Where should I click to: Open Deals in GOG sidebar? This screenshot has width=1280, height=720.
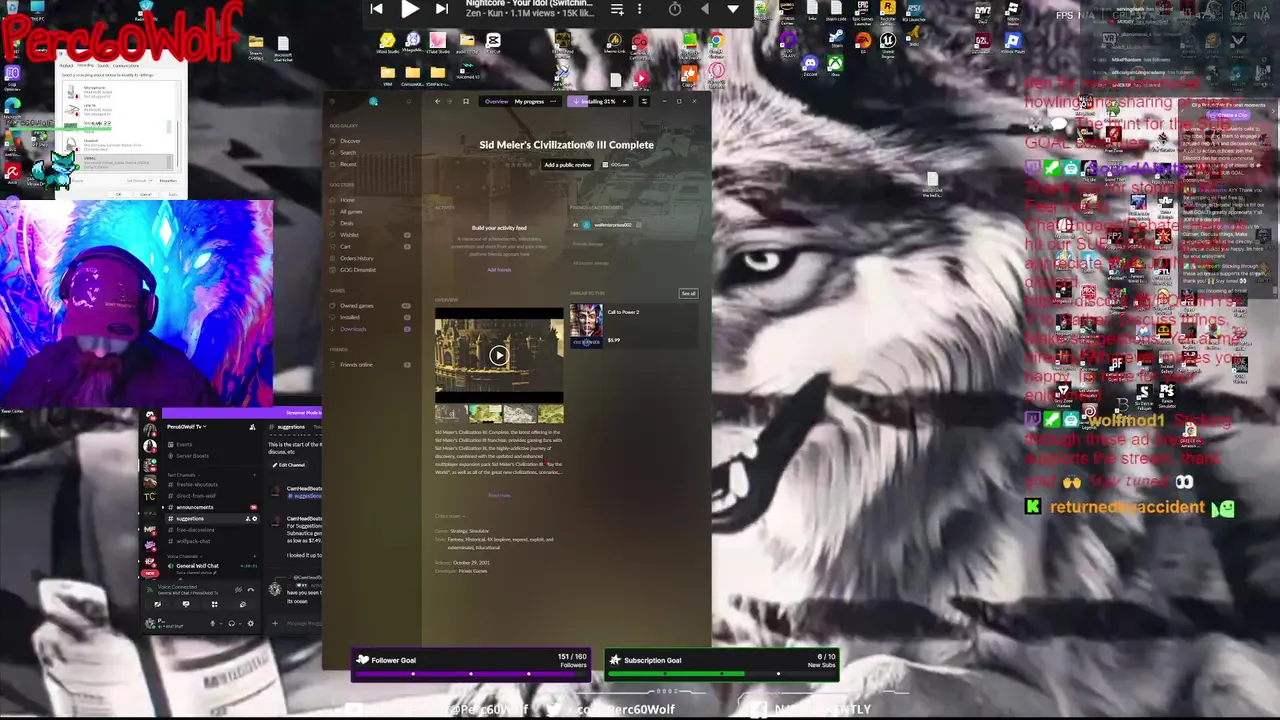click(x=346, y=223)
